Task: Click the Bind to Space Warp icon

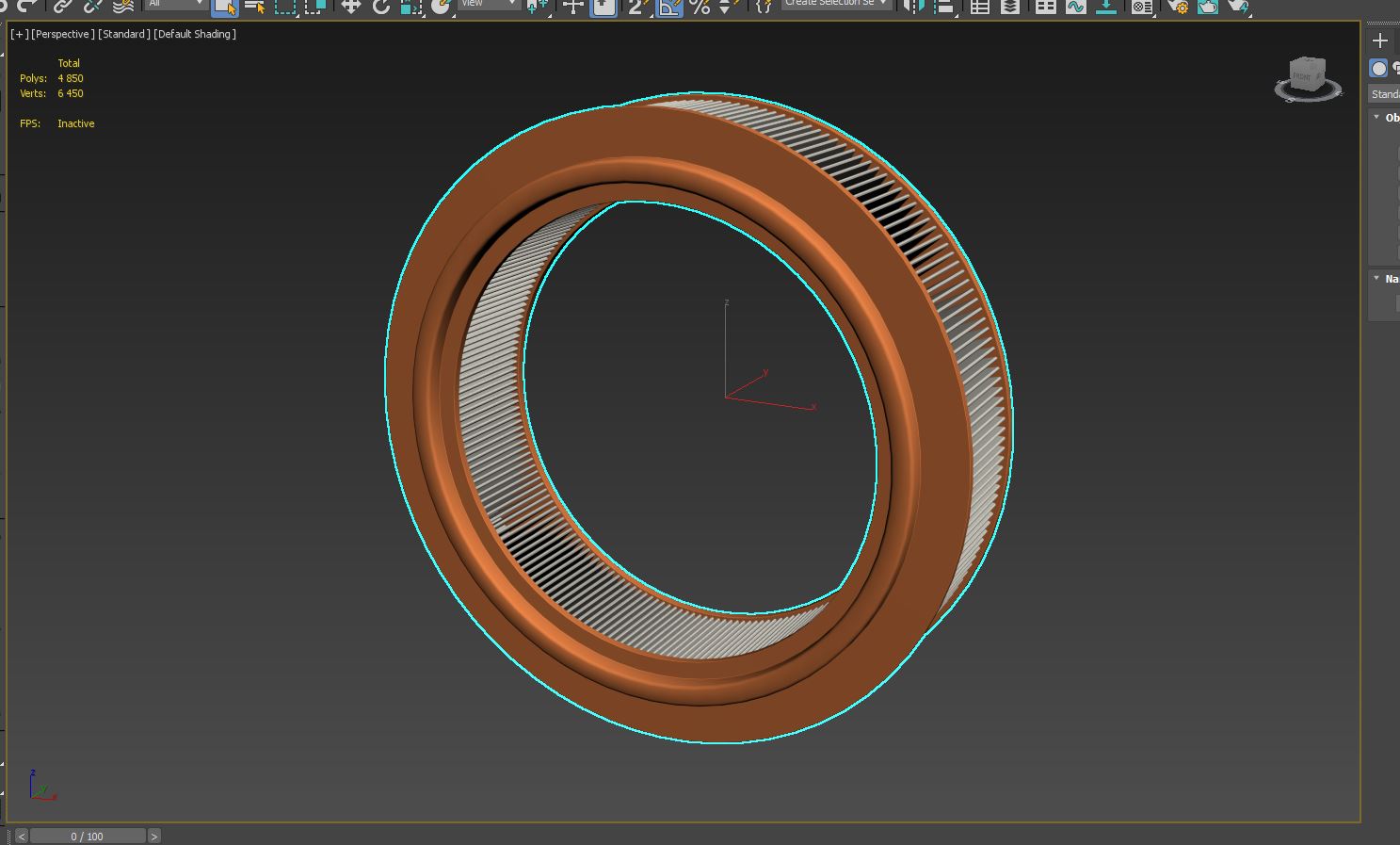Action: pos(123,7)
